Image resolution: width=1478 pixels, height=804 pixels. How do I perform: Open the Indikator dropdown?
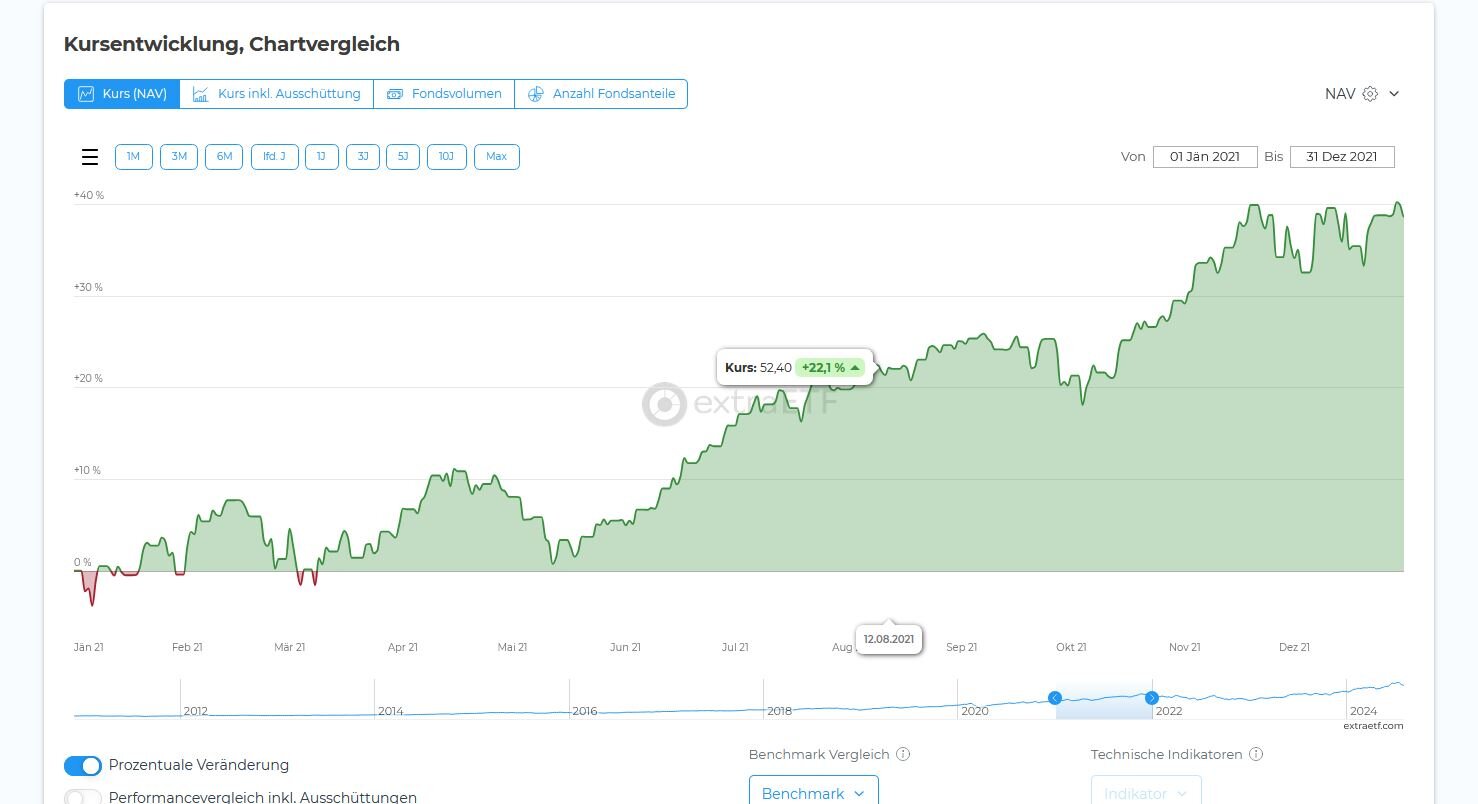pos(1146,793)
